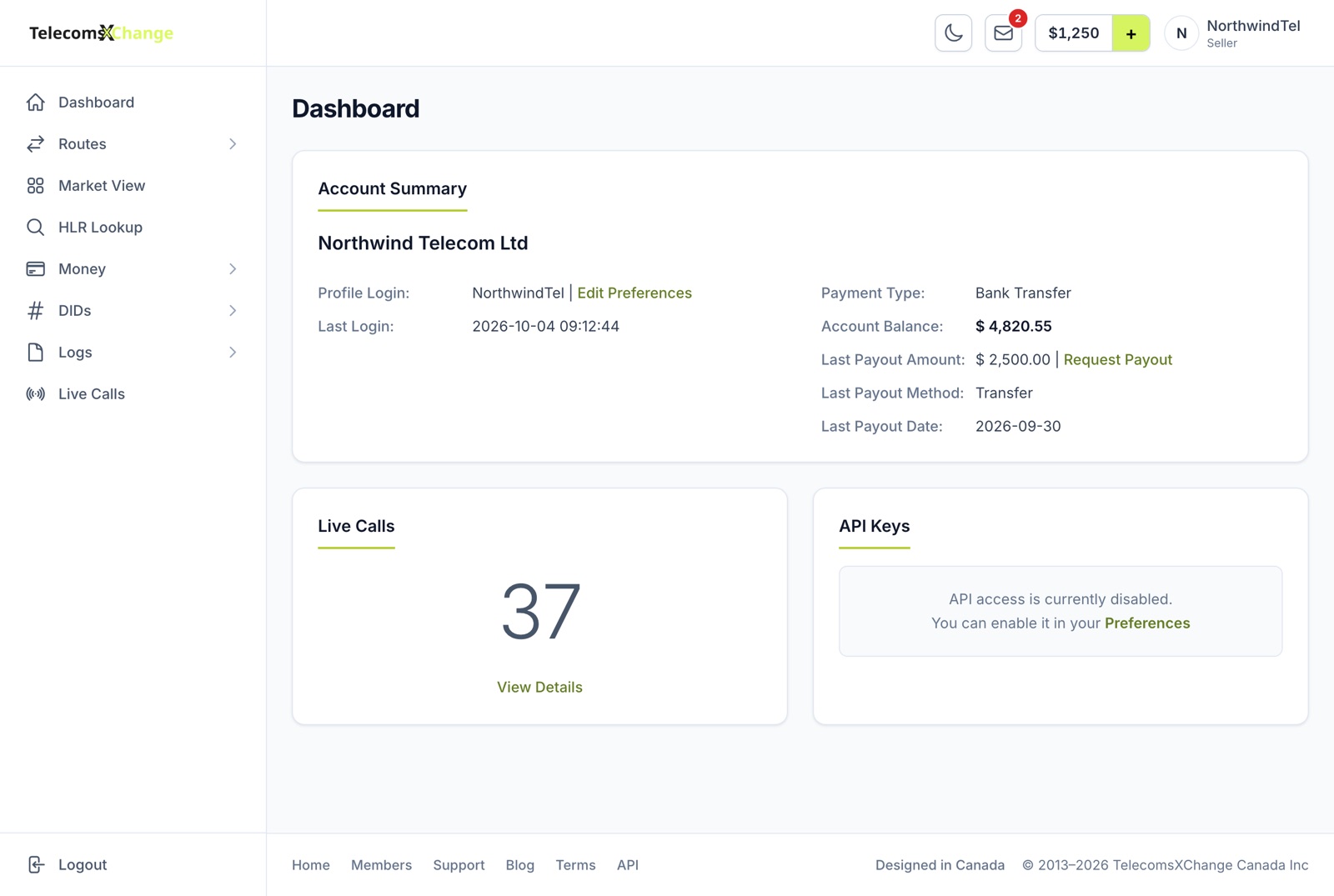
Task: Click the TelecomsXChange logo
Action: click(x=101, y=33)
